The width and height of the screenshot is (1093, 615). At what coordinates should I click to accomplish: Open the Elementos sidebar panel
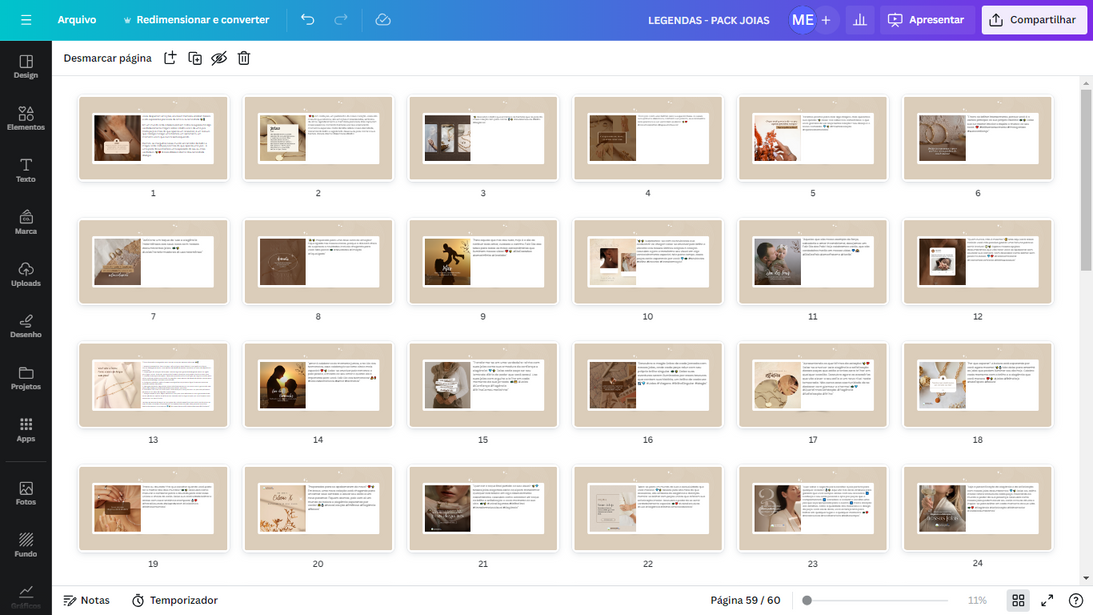(x=26, y=118)
